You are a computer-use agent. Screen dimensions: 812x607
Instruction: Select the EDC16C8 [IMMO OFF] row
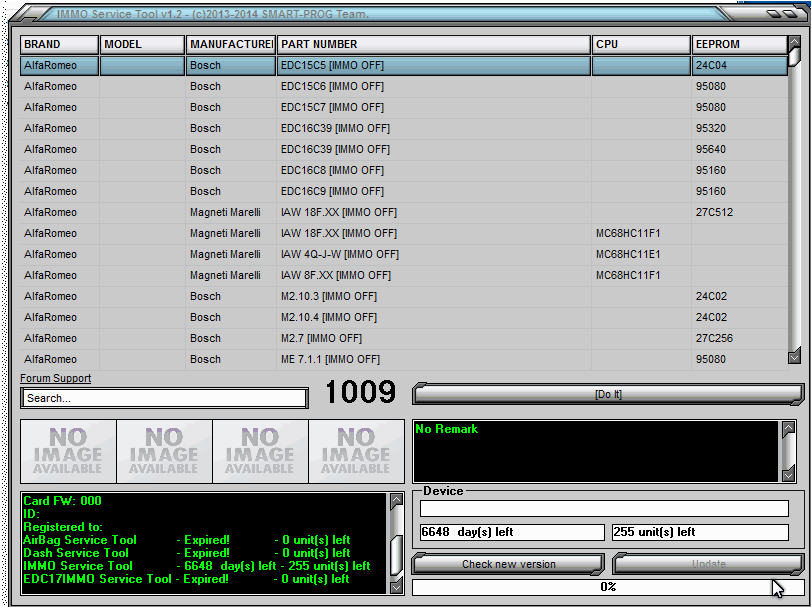tap(404, 170)
